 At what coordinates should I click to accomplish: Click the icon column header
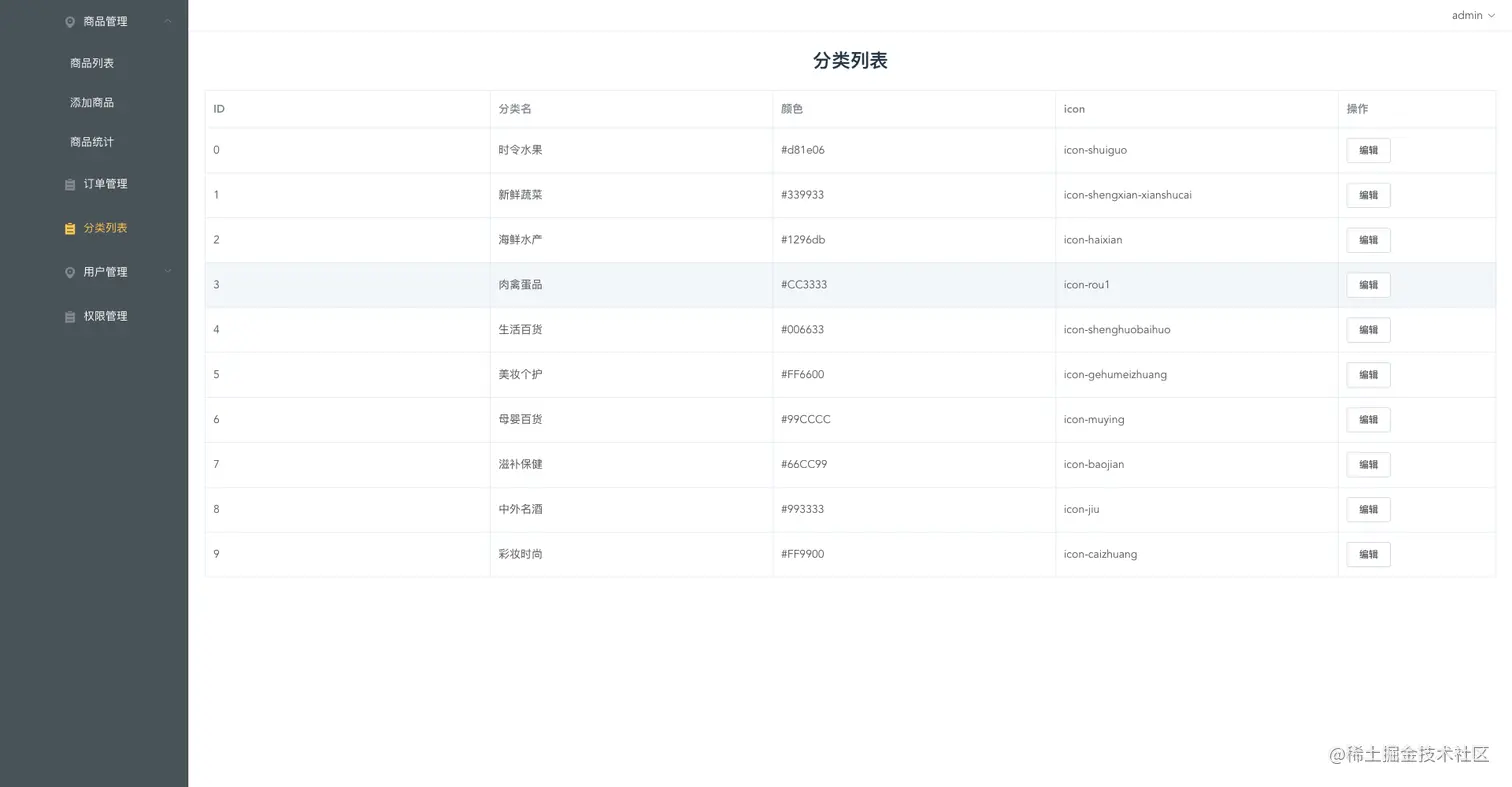[1197, 109]
